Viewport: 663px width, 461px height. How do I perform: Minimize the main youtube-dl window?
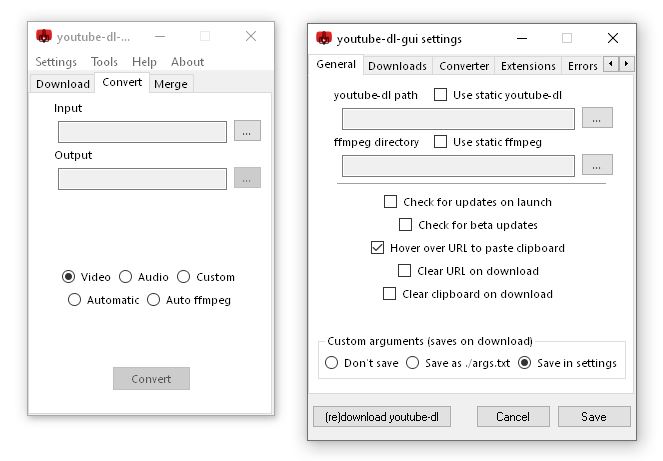[x=160, y=36]
